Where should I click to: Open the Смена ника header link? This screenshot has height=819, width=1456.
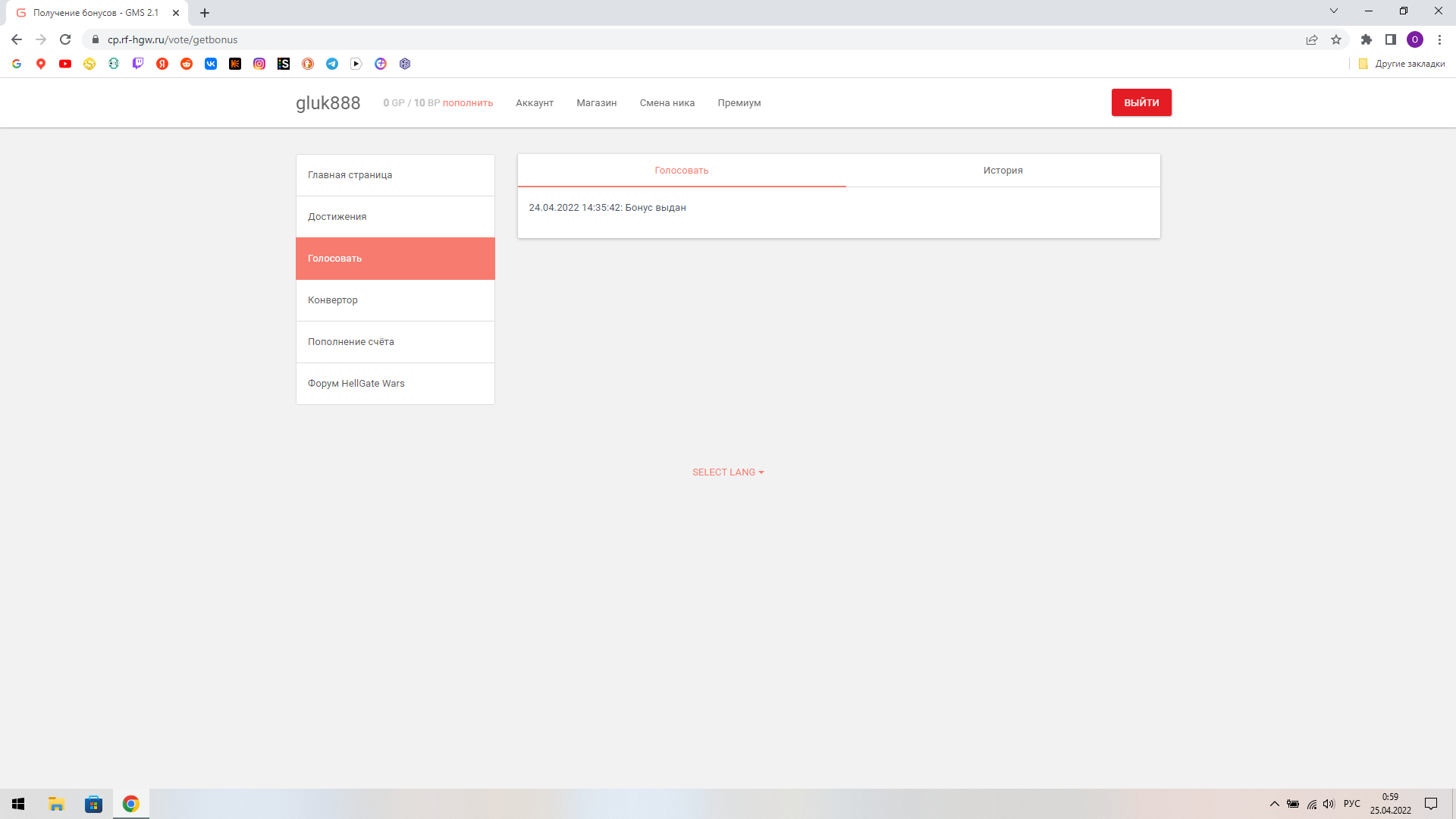(x=667, y=103)
